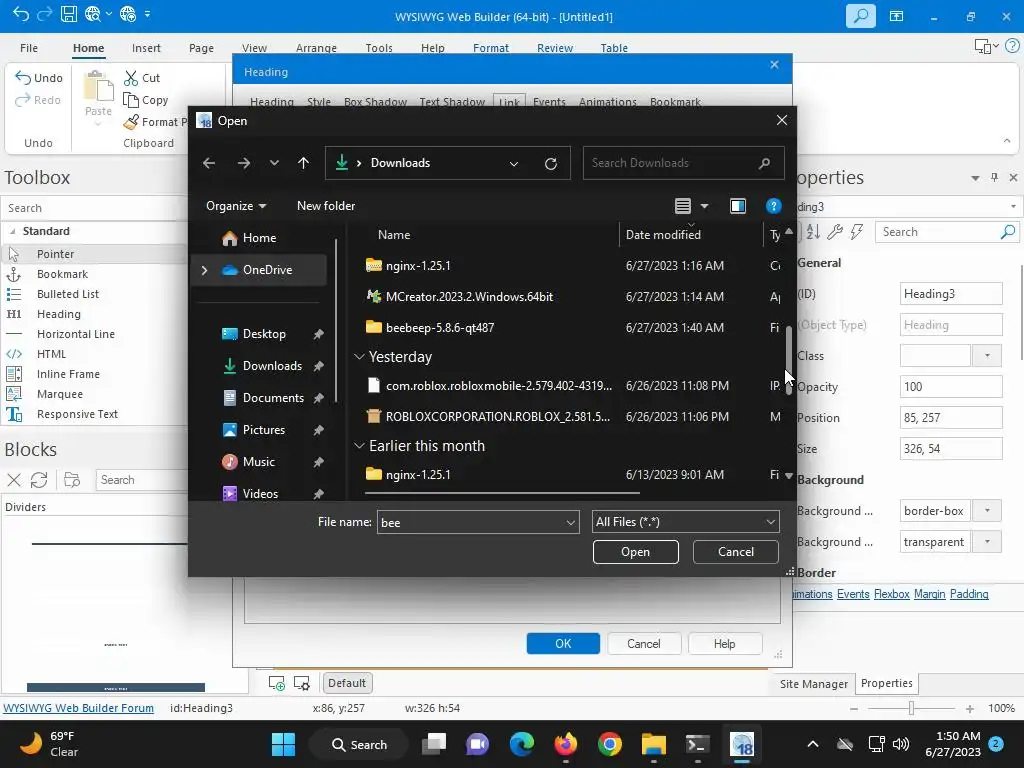Click the Cut scissors icon in Clipboard
The width and height of the screenshot is (1024, 768).
pos(131,78)
